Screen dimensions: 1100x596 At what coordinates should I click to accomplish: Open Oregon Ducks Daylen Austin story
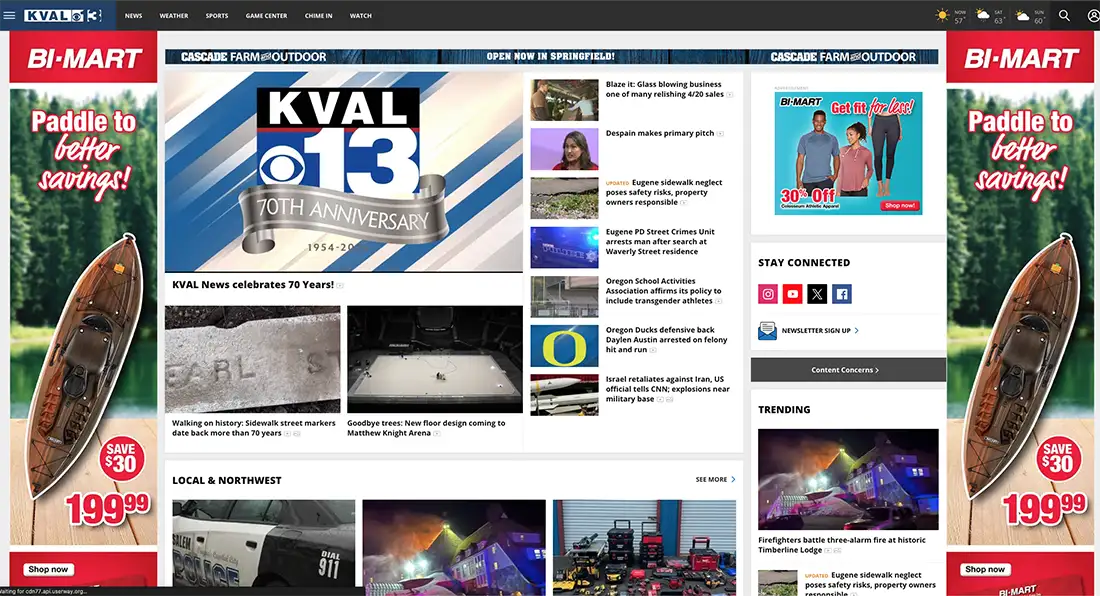(x=666, y=339)
